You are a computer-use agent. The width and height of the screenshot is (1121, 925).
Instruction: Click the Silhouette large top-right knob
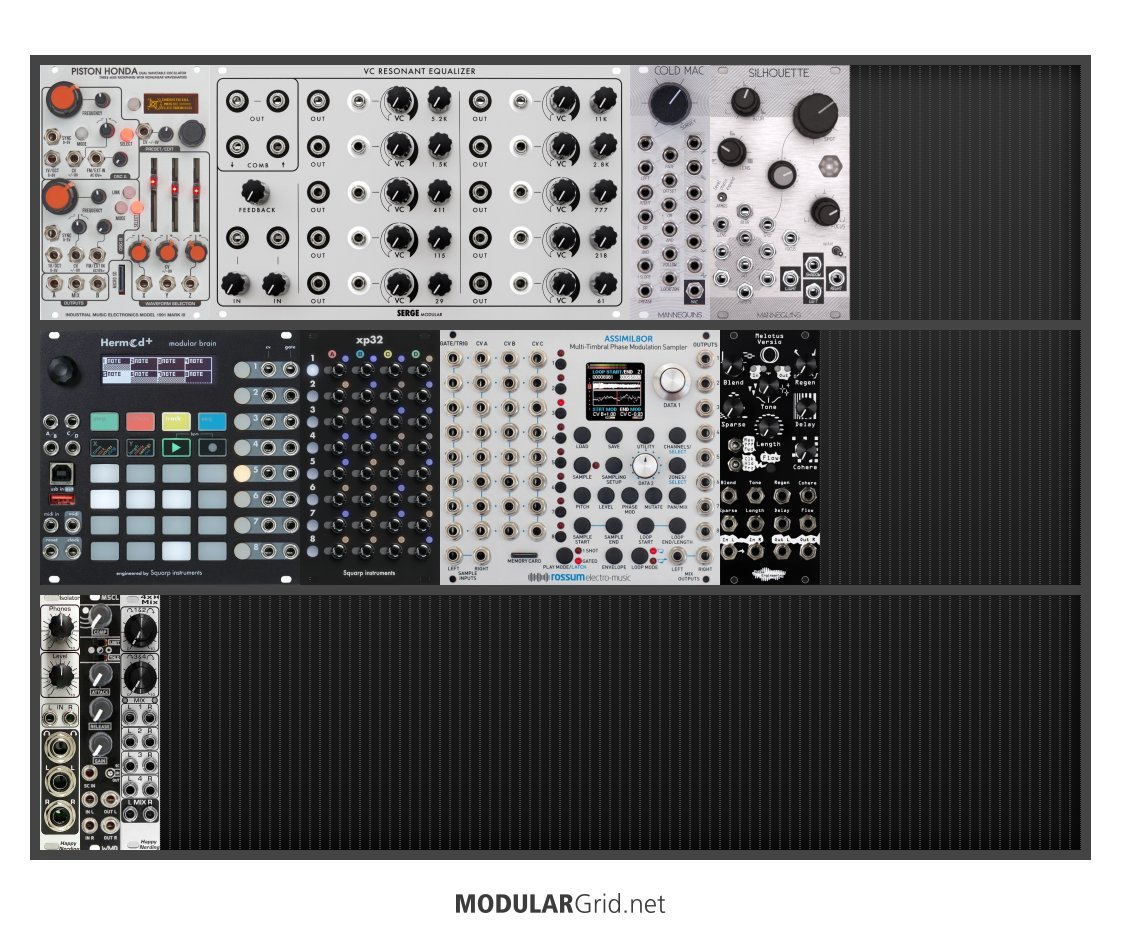[815, 114]
